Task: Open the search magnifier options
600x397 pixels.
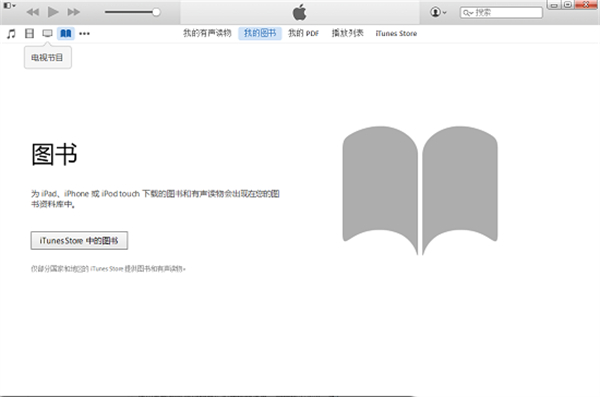Action: pos(468,13)
